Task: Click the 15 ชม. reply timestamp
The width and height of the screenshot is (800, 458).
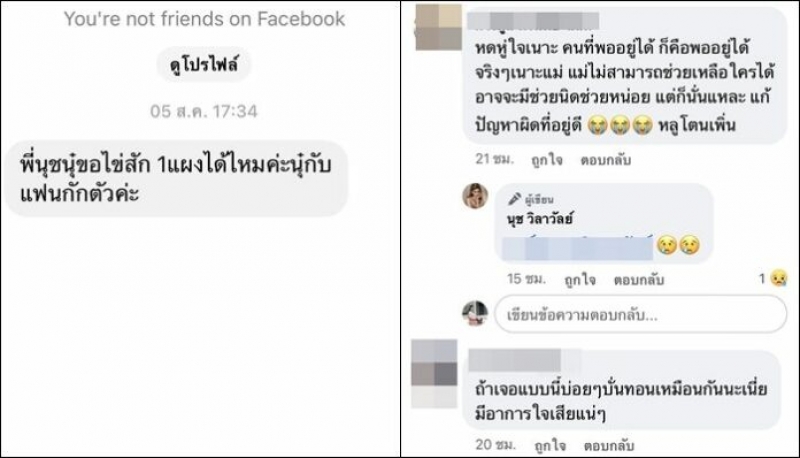Action: [x=527, y=279]
